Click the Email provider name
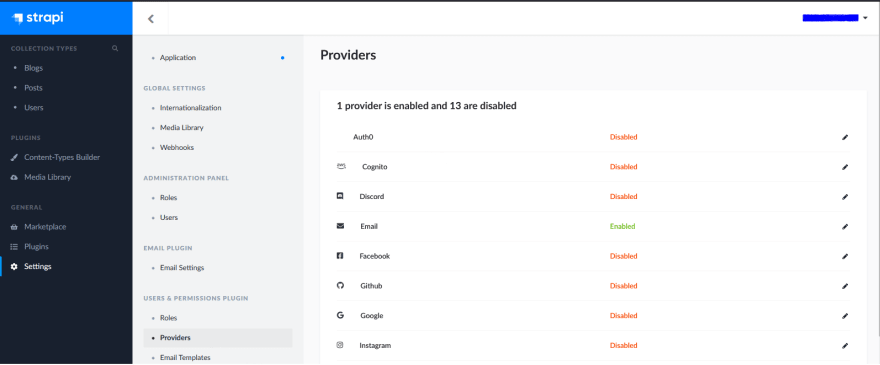The image size is (880, 365). (x=369, y=226)
